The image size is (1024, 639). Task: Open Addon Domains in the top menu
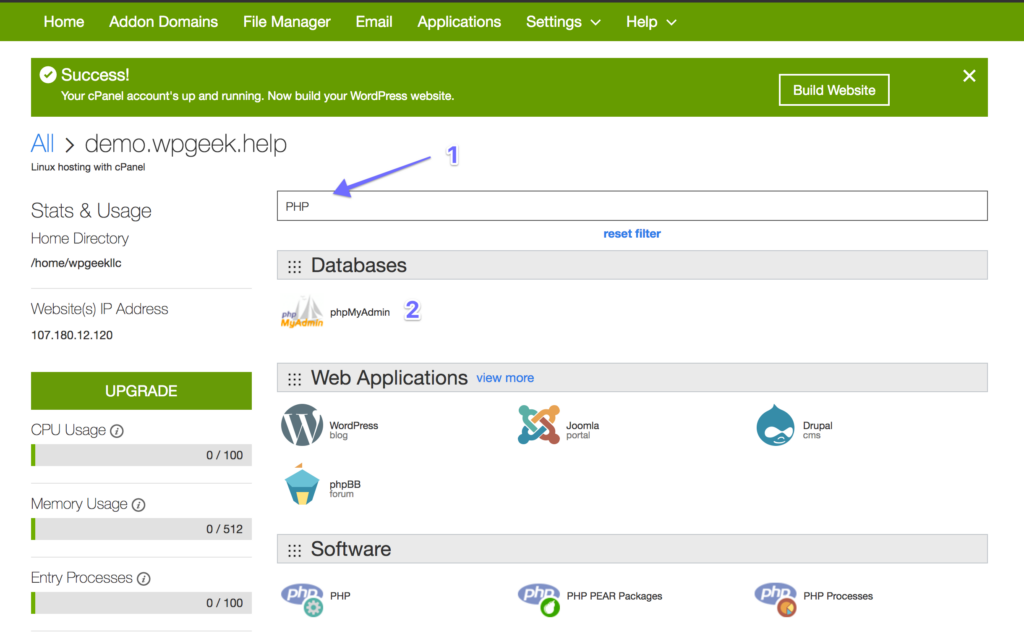[x=163, y=22]
